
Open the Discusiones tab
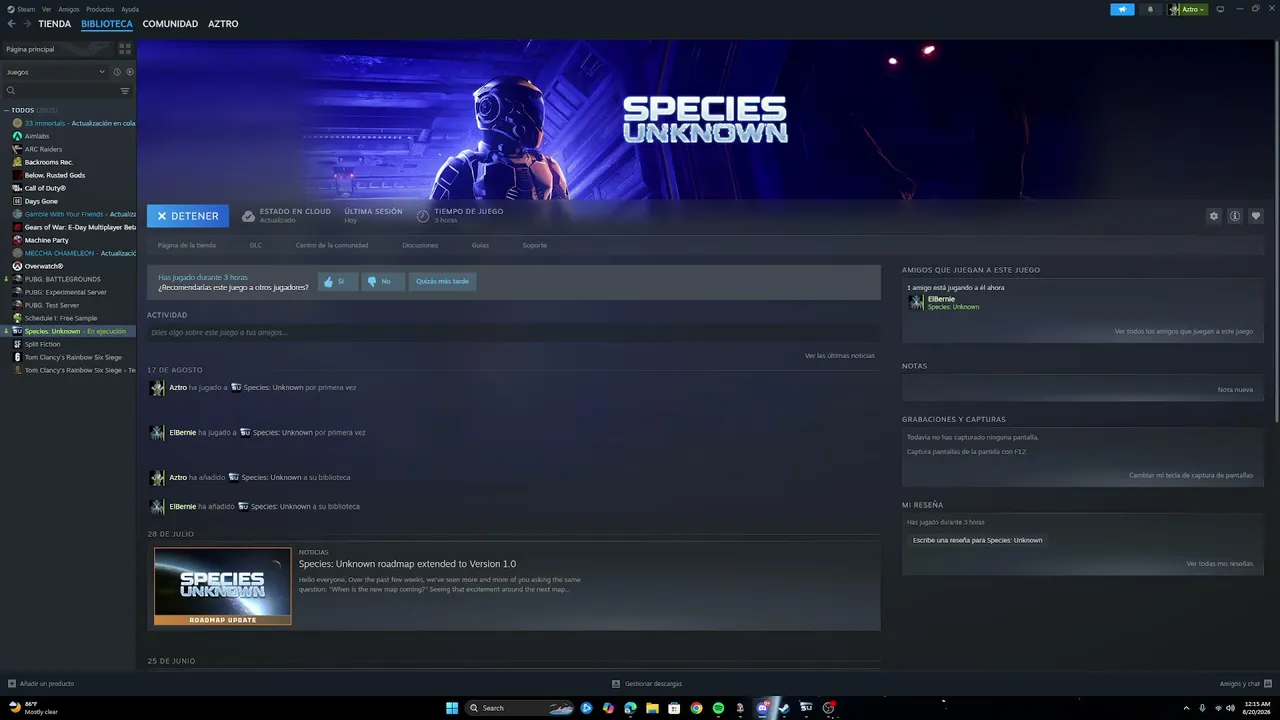(420, 245)
